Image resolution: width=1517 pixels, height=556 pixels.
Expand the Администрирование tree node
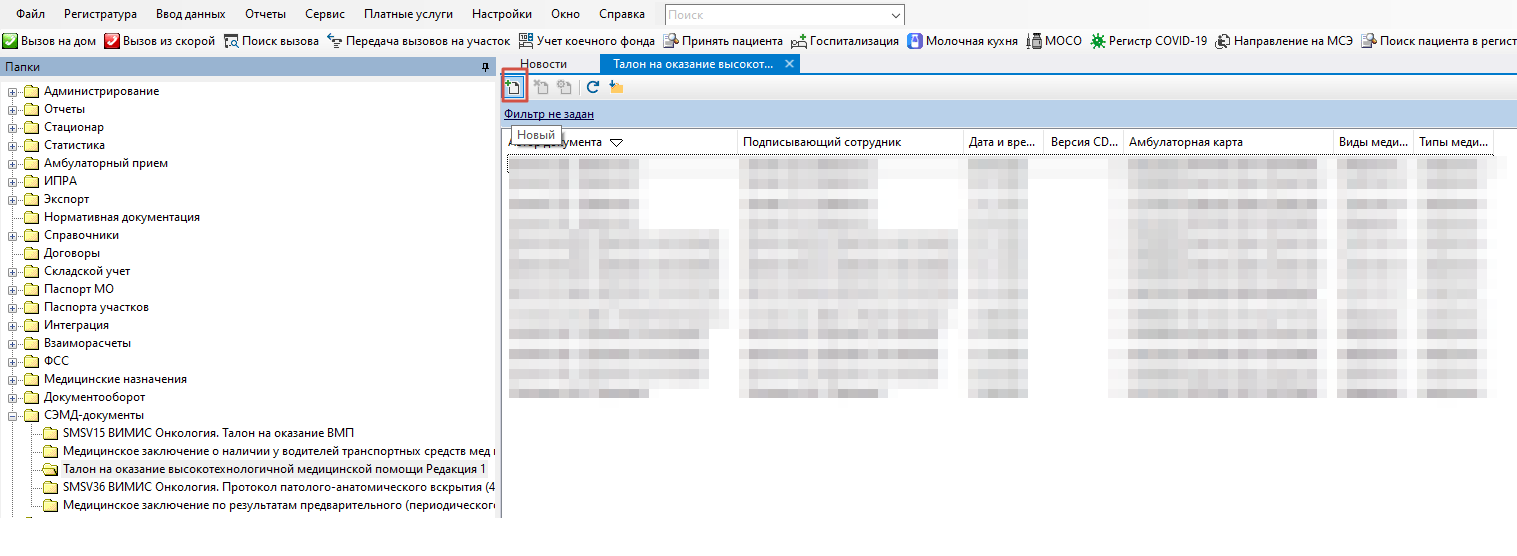(x=14, y=92)
